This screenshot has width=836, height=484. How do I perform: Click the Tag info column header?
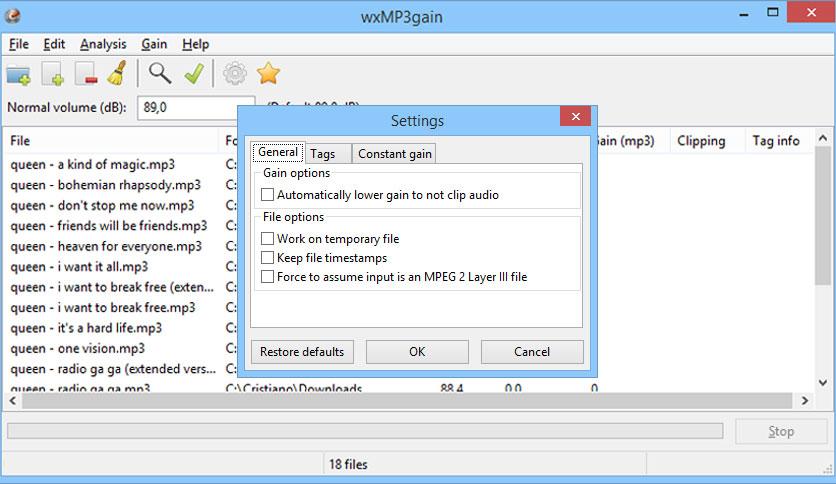(777, 141)
